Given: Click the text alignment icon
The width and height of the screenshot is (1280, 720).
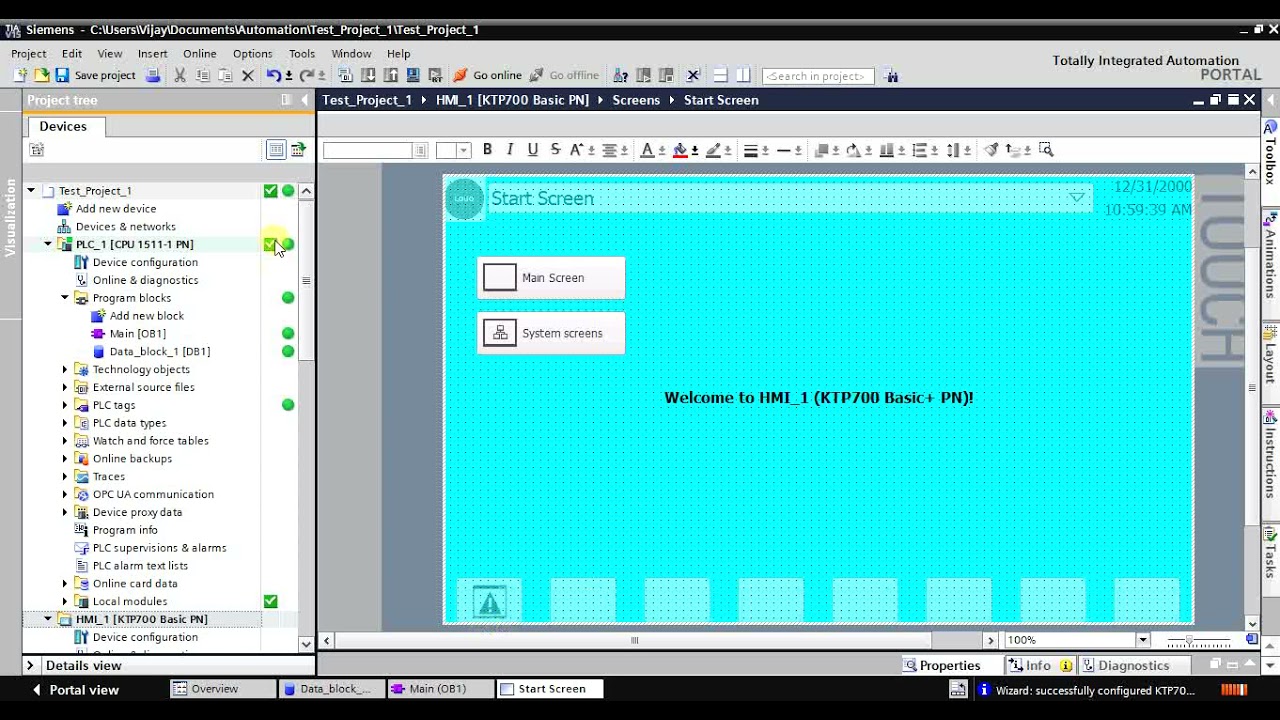Looking at the screenshot, I should [x=609, y=150].
